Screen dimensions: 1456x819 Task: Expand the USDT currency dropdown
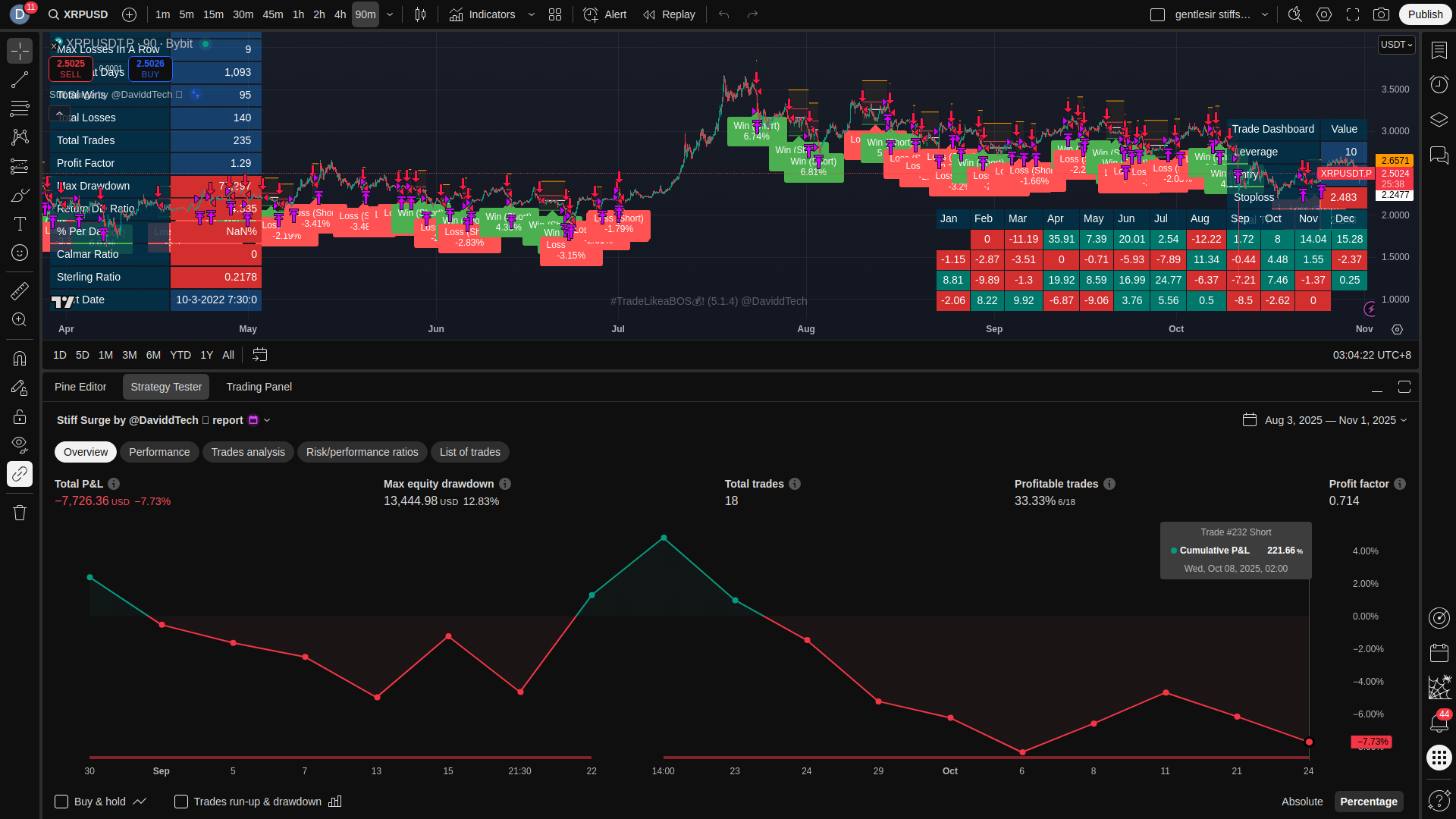point(1396,45)
